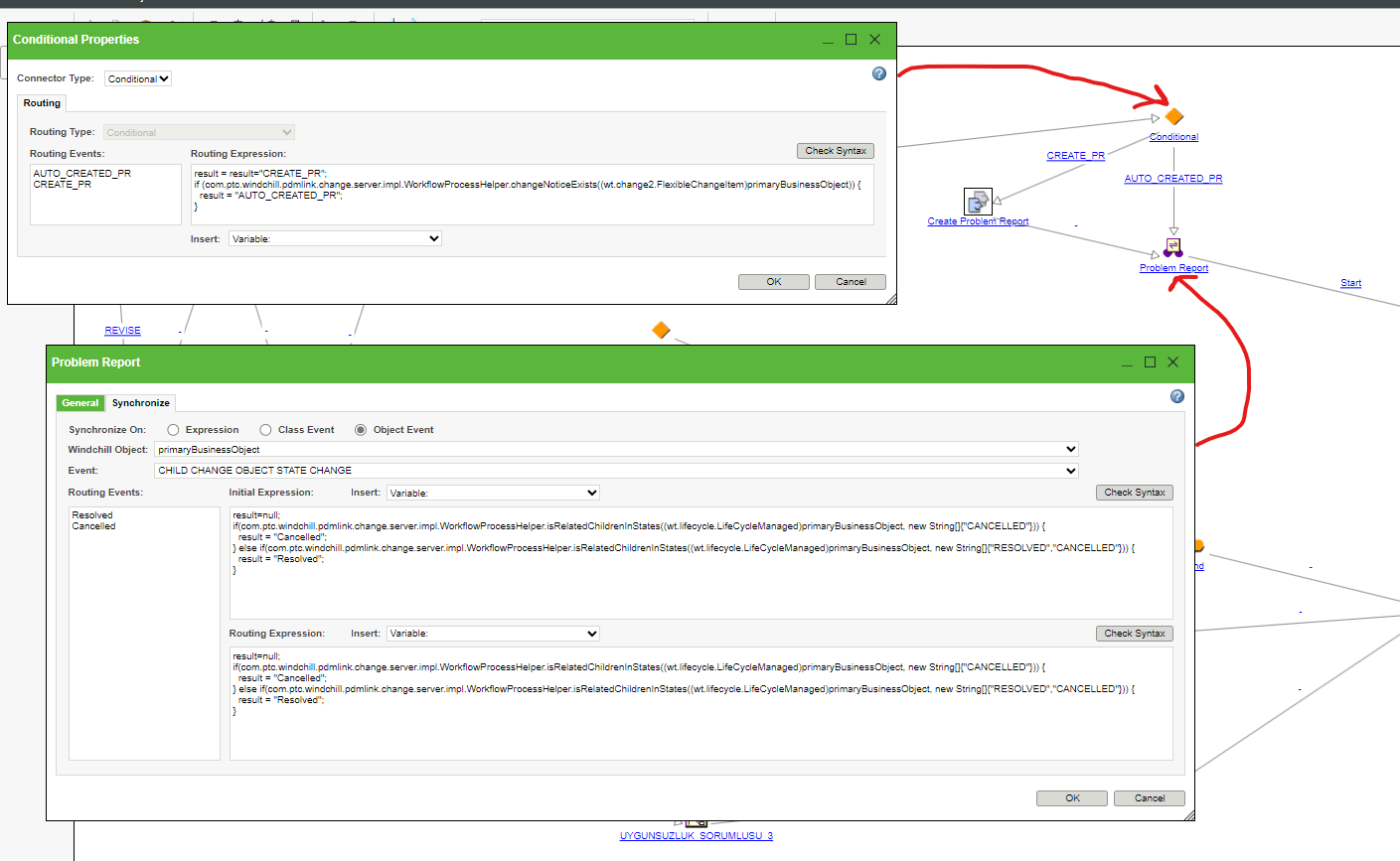Image resolution: width=1400 pixels, height=861 pixels.
Task: Click the Problem Report synchronization robot icon
Action: click(1173, 246)
